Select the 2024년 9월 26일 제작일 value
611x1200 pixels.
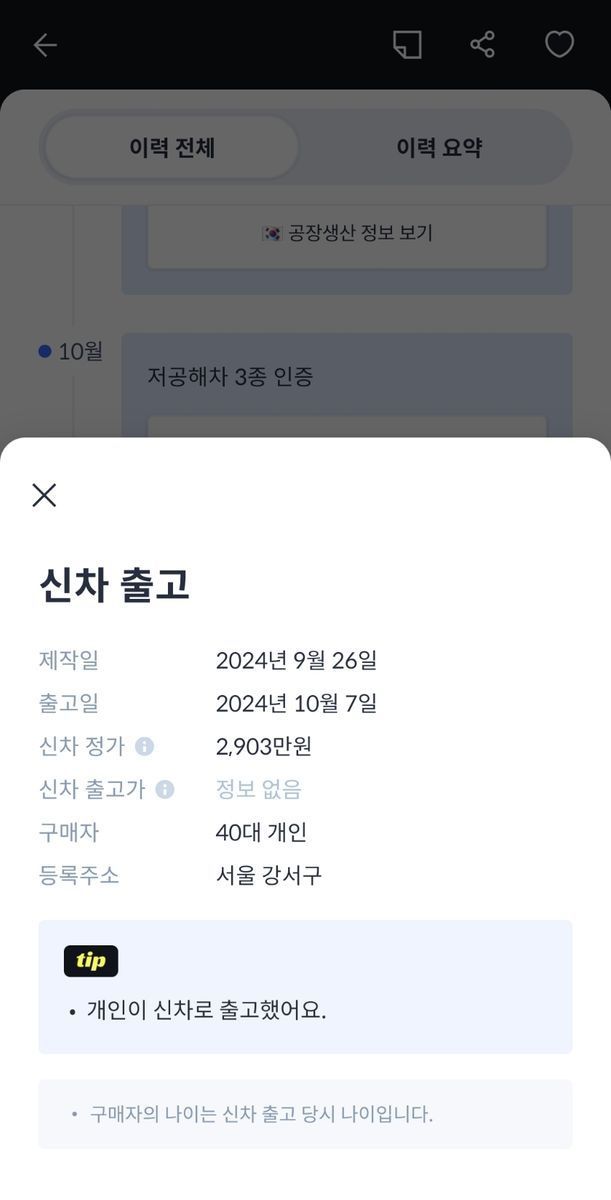[x=296, y=661]
